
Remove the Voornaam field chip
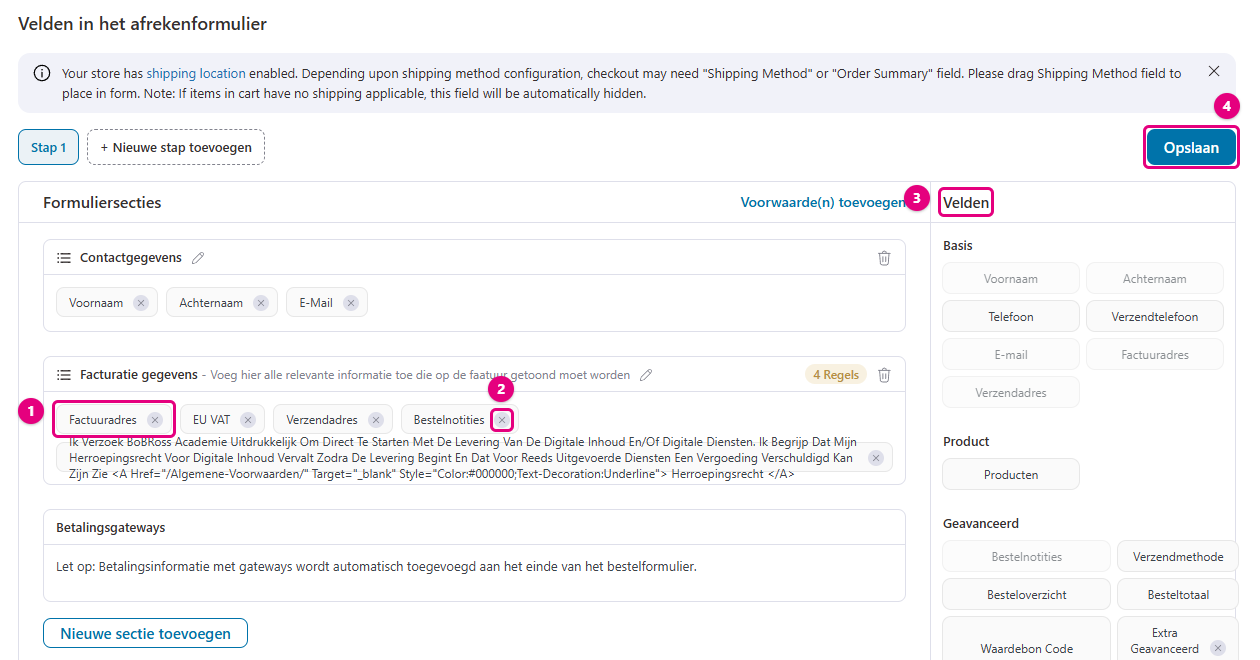point(140,303)
